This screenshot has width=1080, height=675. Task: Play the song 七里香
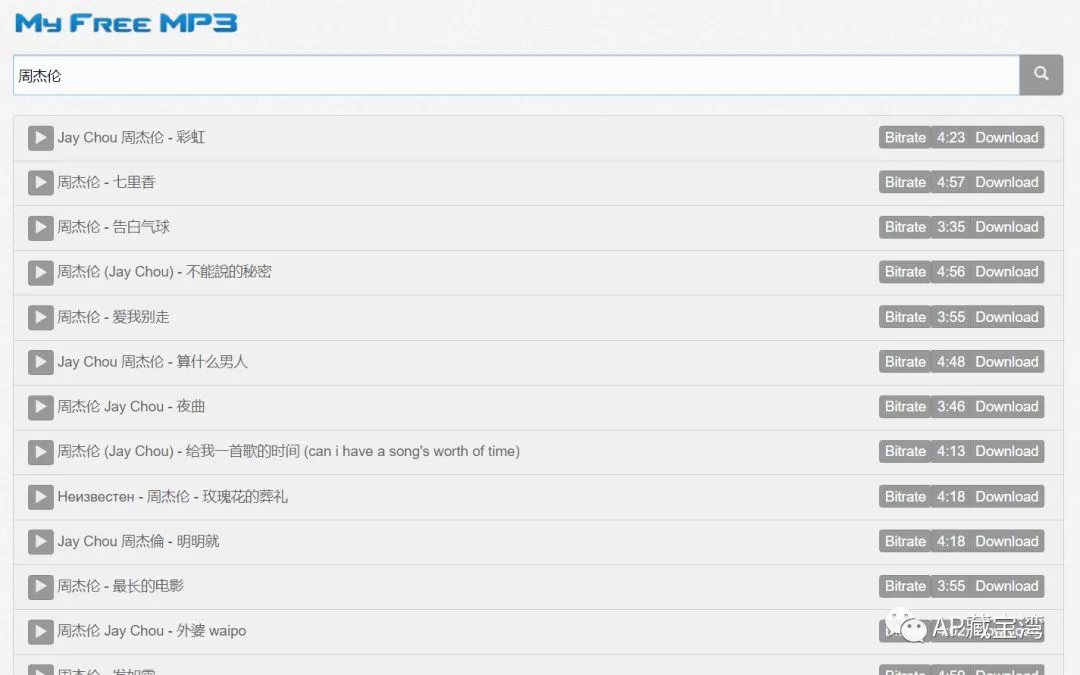click(x=41, y=183)
